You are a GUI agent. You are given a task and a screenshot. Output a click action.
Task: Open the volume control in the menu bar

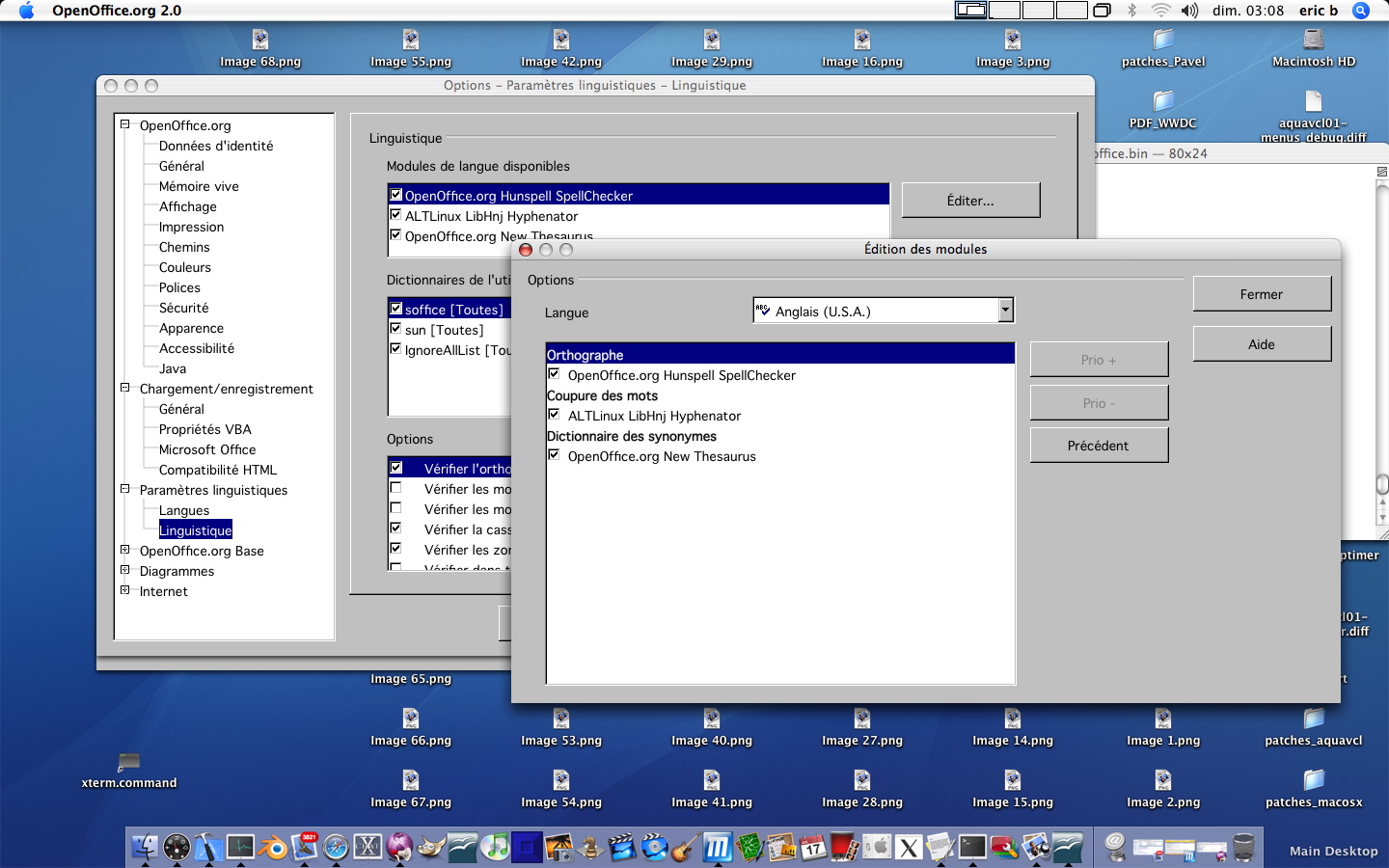[x=1190, y=11]
